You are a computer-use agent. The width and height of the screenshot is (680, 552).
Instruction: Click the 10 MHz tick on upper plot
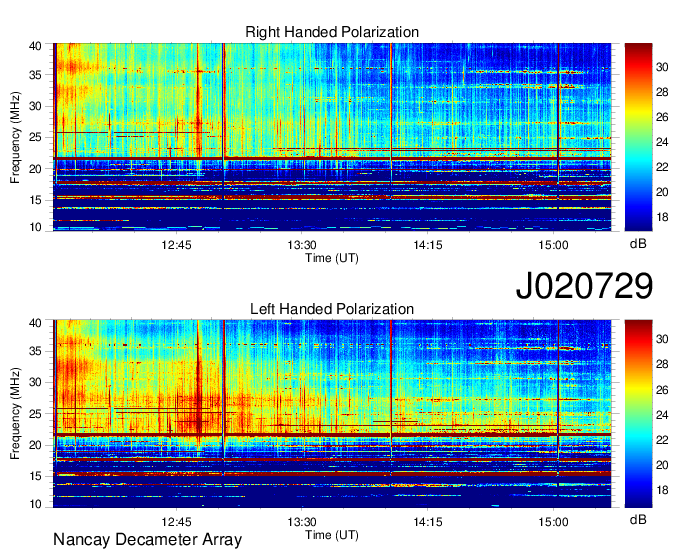35,227
